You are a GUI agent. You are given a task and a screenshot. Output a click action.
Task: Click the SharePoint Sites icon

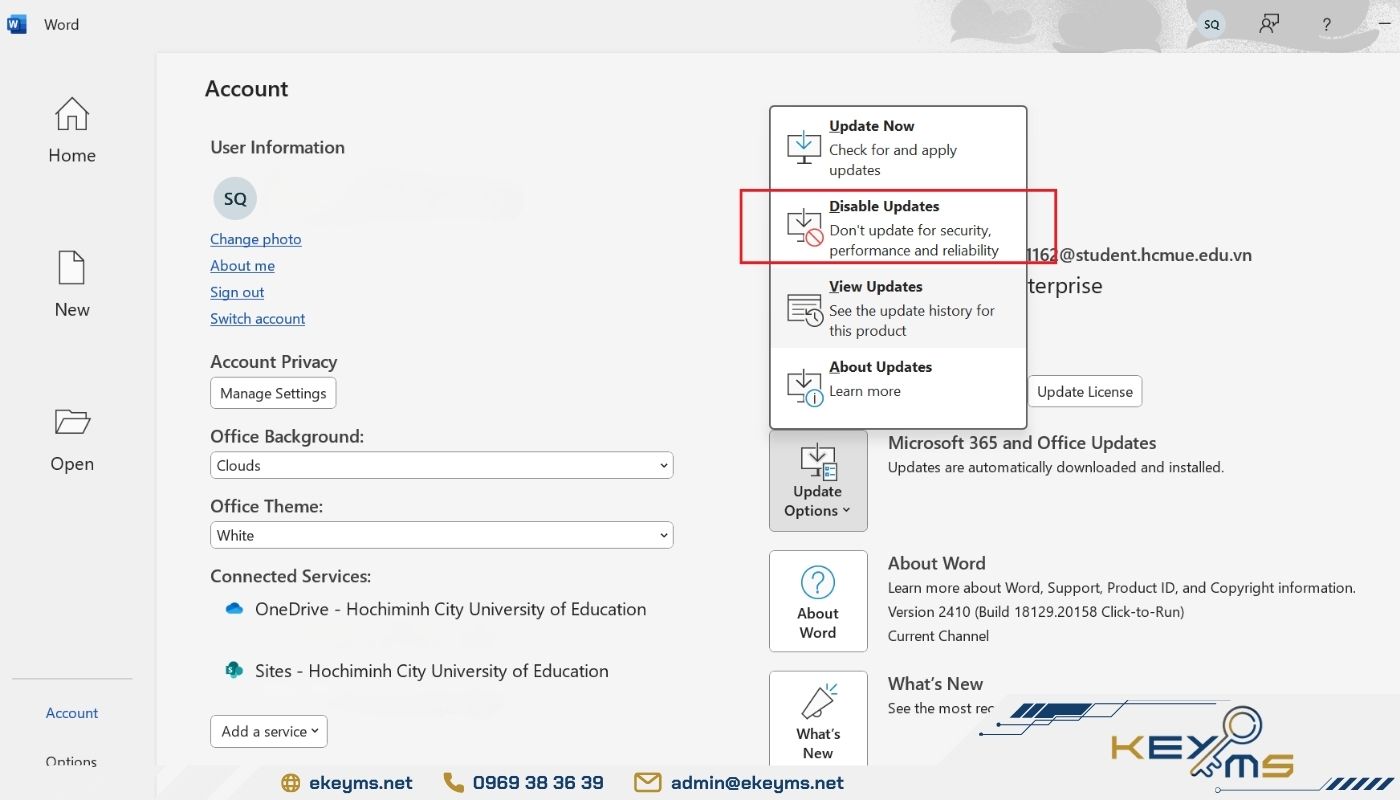pyautogui.click(x=235, y=670)
